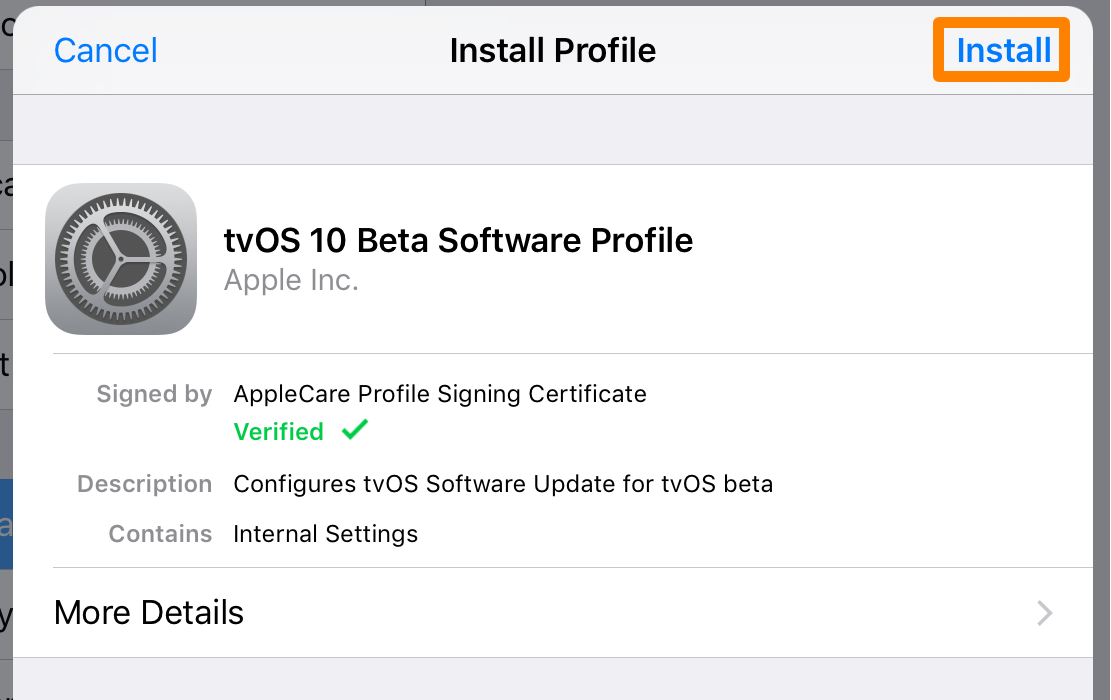Viewport: 1111px width, 700px height.
Task: Click the Internal Settings value in Contains row
Action: [x=325, y=533]
